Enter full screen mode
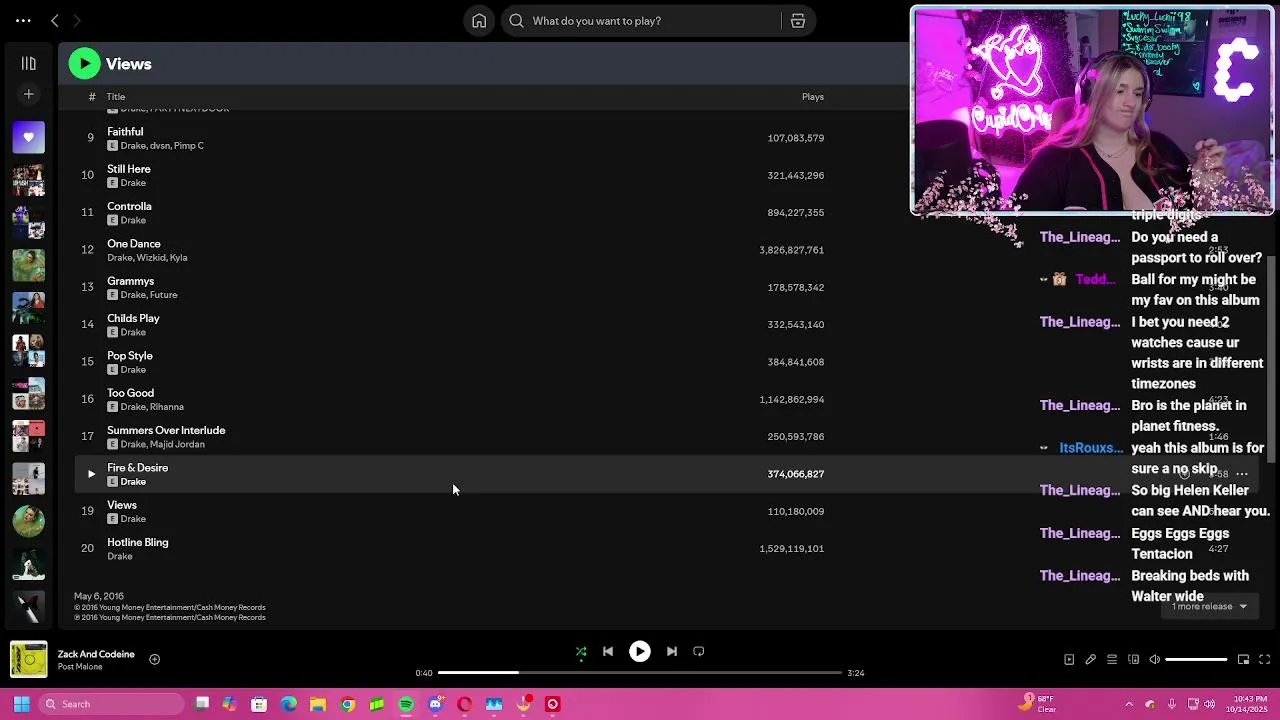1280x720 pixels. (1265, 660)
